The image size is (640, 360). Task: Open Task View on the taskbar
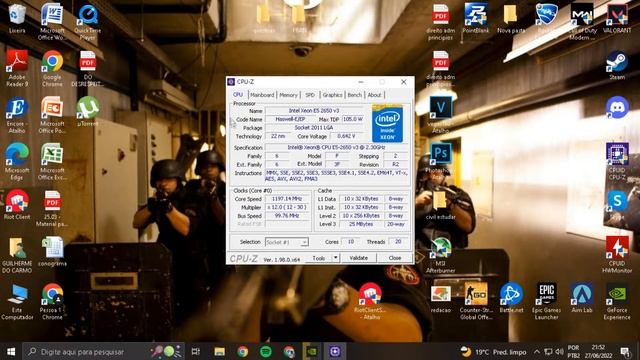click(196, 351)
